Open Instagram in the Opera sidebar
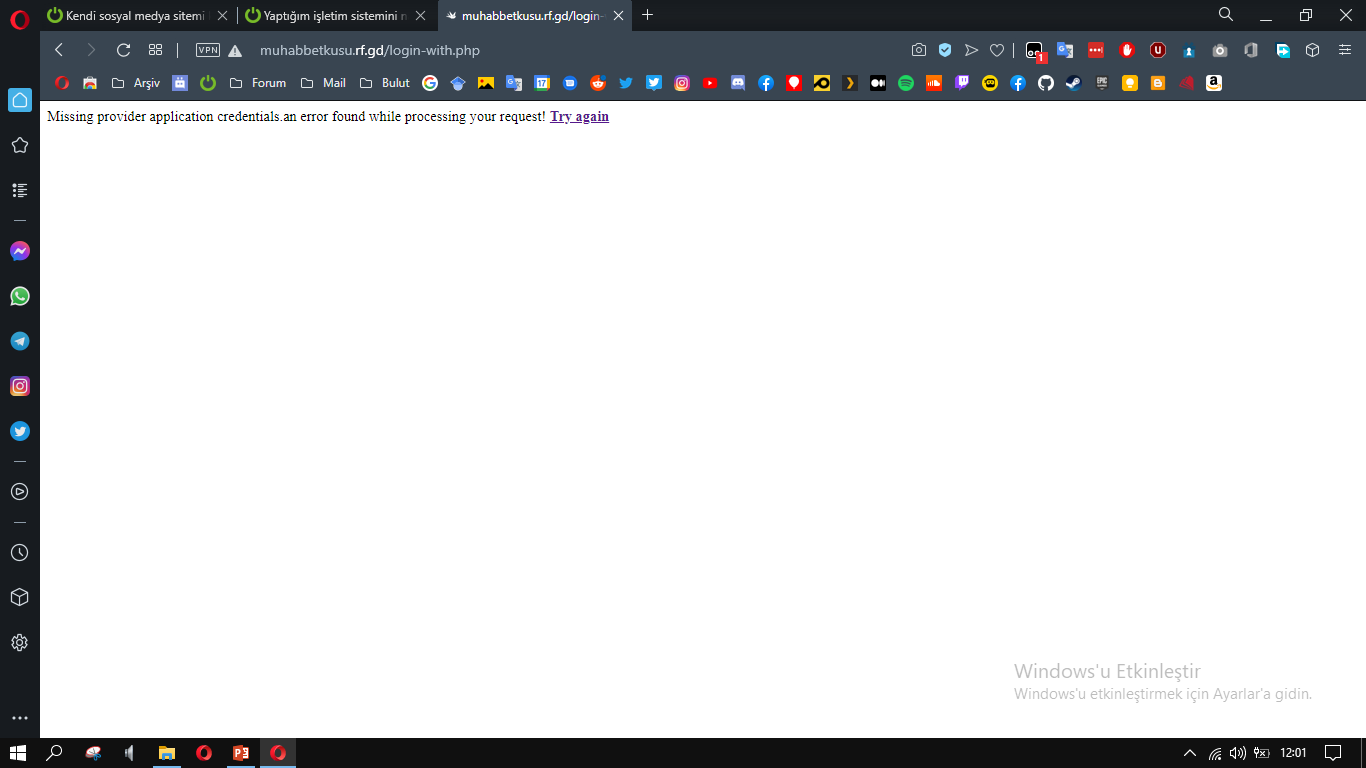This screenshot has width=1366, height=768. pos(20,386)
